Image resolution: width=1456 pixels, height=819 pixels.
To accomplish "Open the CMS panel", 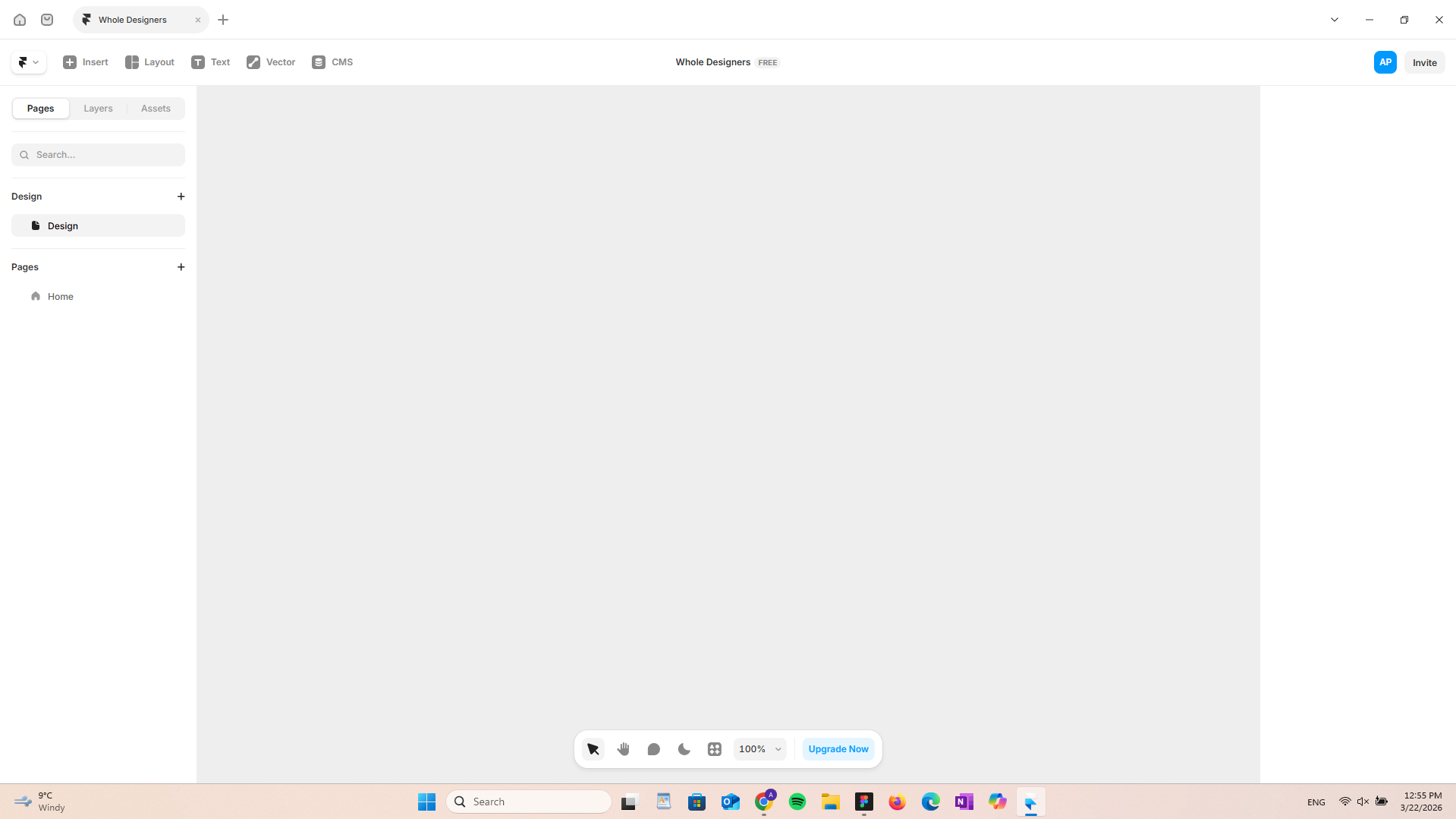I will coord(332,62).
